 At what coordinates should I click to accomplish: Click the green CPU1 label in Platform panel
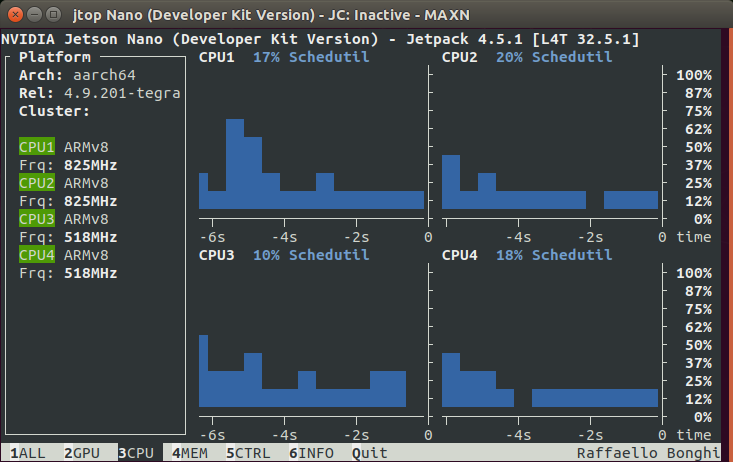point(37,147)
